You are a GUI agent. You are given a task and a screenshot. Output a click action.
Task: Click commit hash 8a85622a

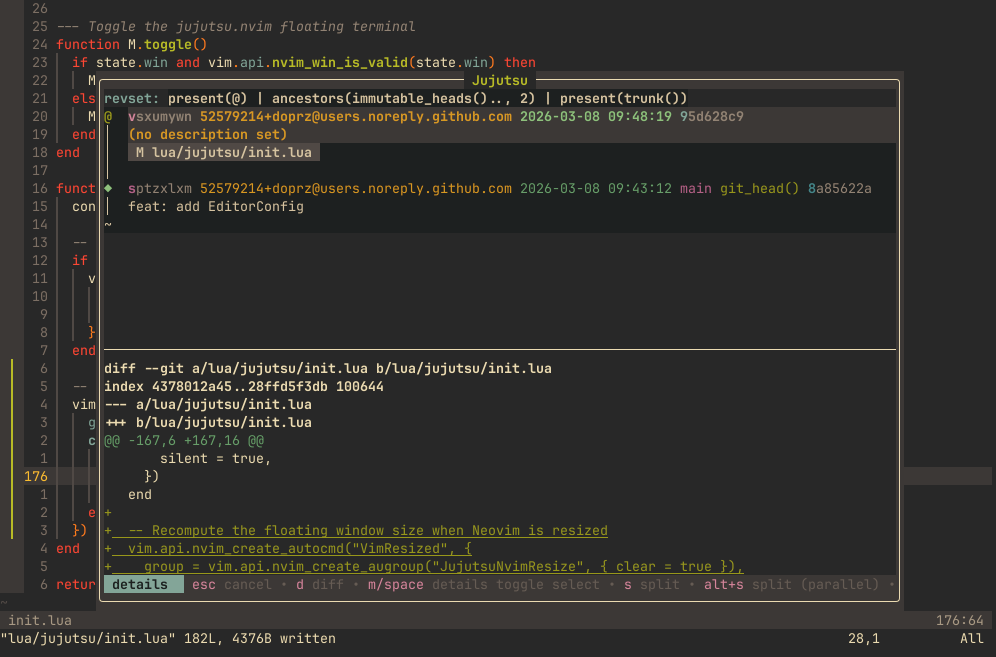[x=839, y=189]
